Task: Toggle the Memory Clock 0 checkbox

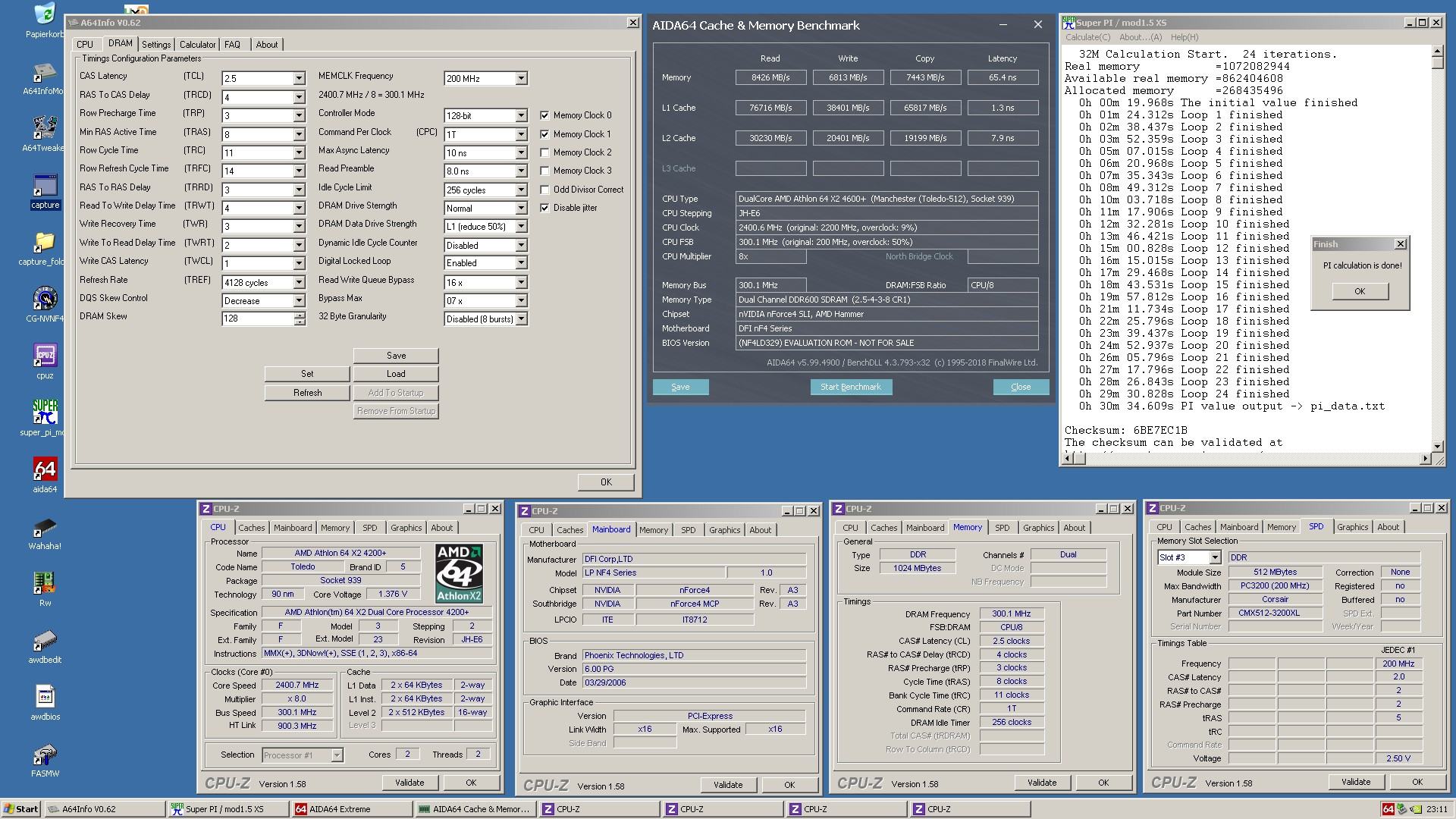Action: pyautogui.click(x=544, y=115)
